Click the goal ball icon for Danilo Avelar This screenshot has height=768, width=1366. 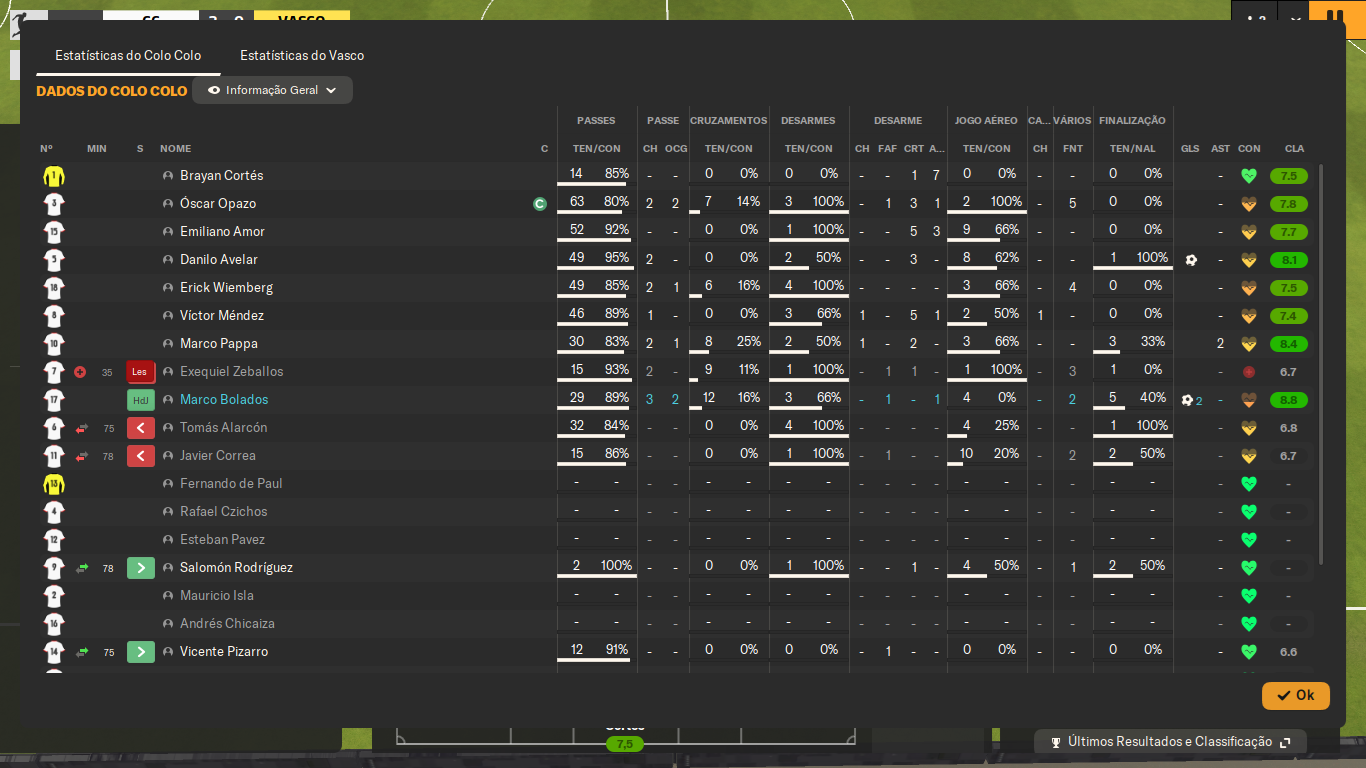click(x=1190, y=260)
